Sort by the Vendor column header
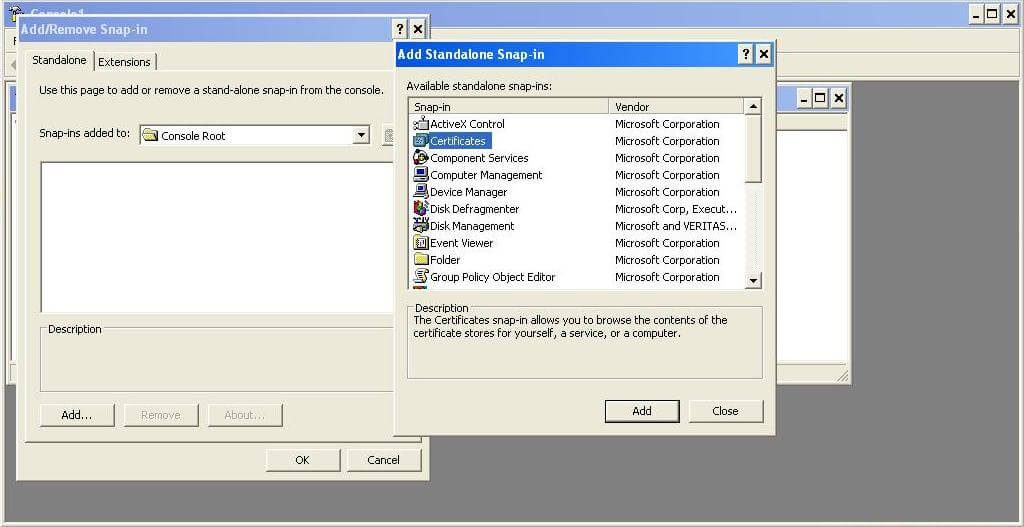 677,106
